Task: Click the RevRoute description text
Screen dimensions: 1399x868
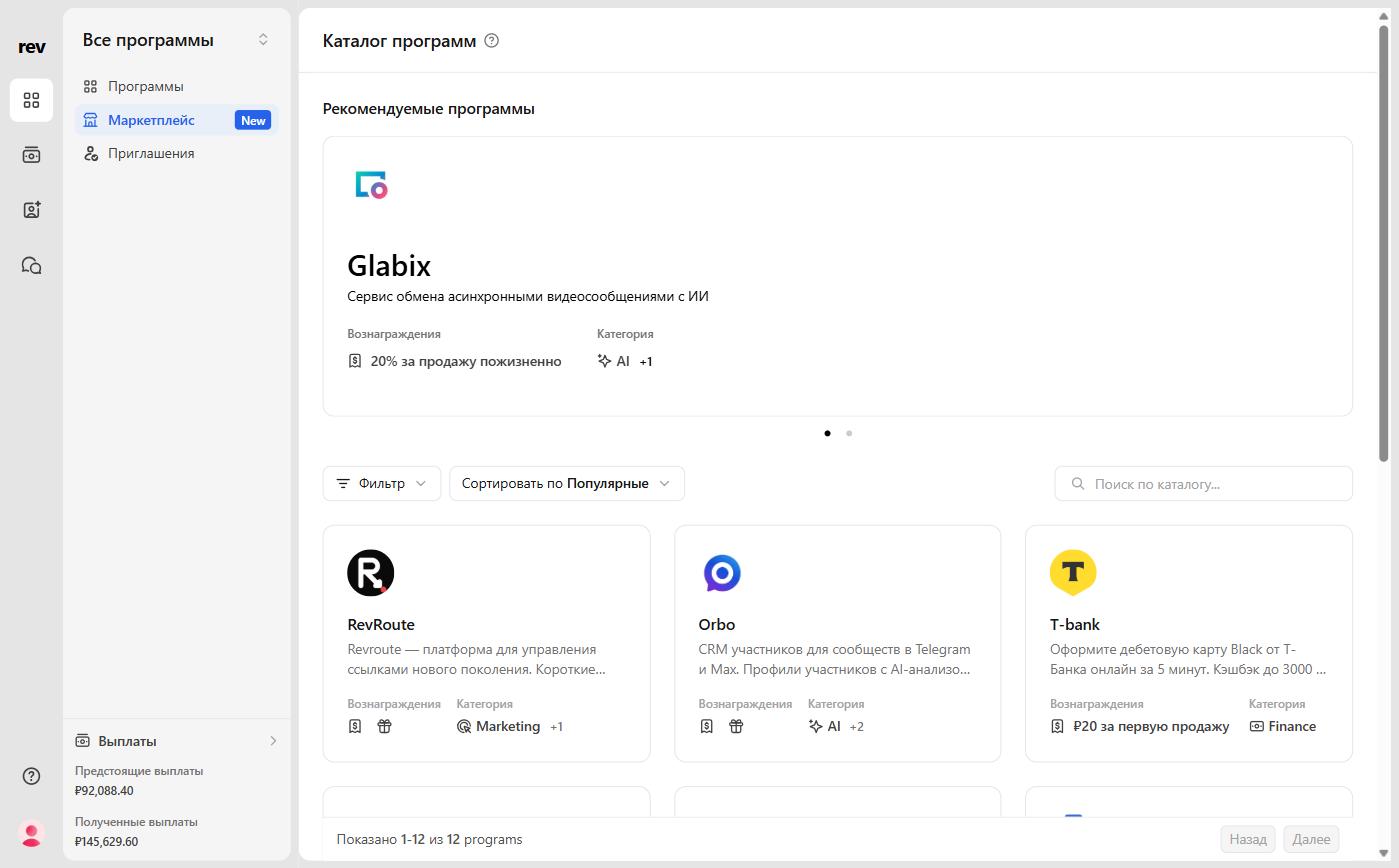Action: coord(476,660)
